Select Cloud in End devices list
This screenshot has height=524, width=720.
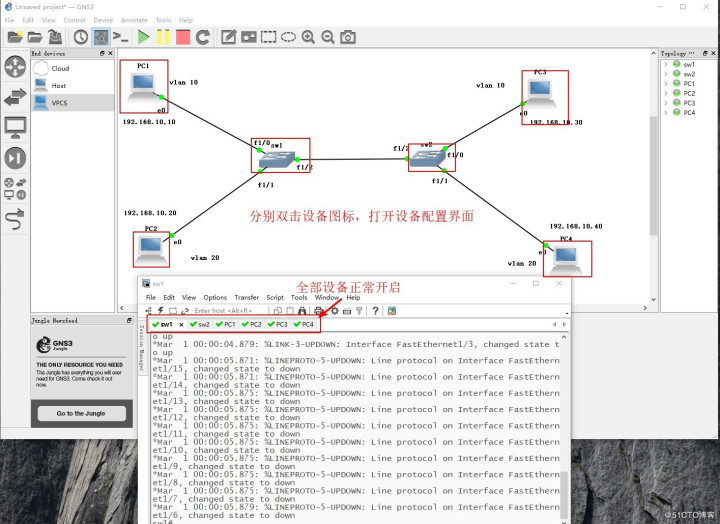(73, 68)
